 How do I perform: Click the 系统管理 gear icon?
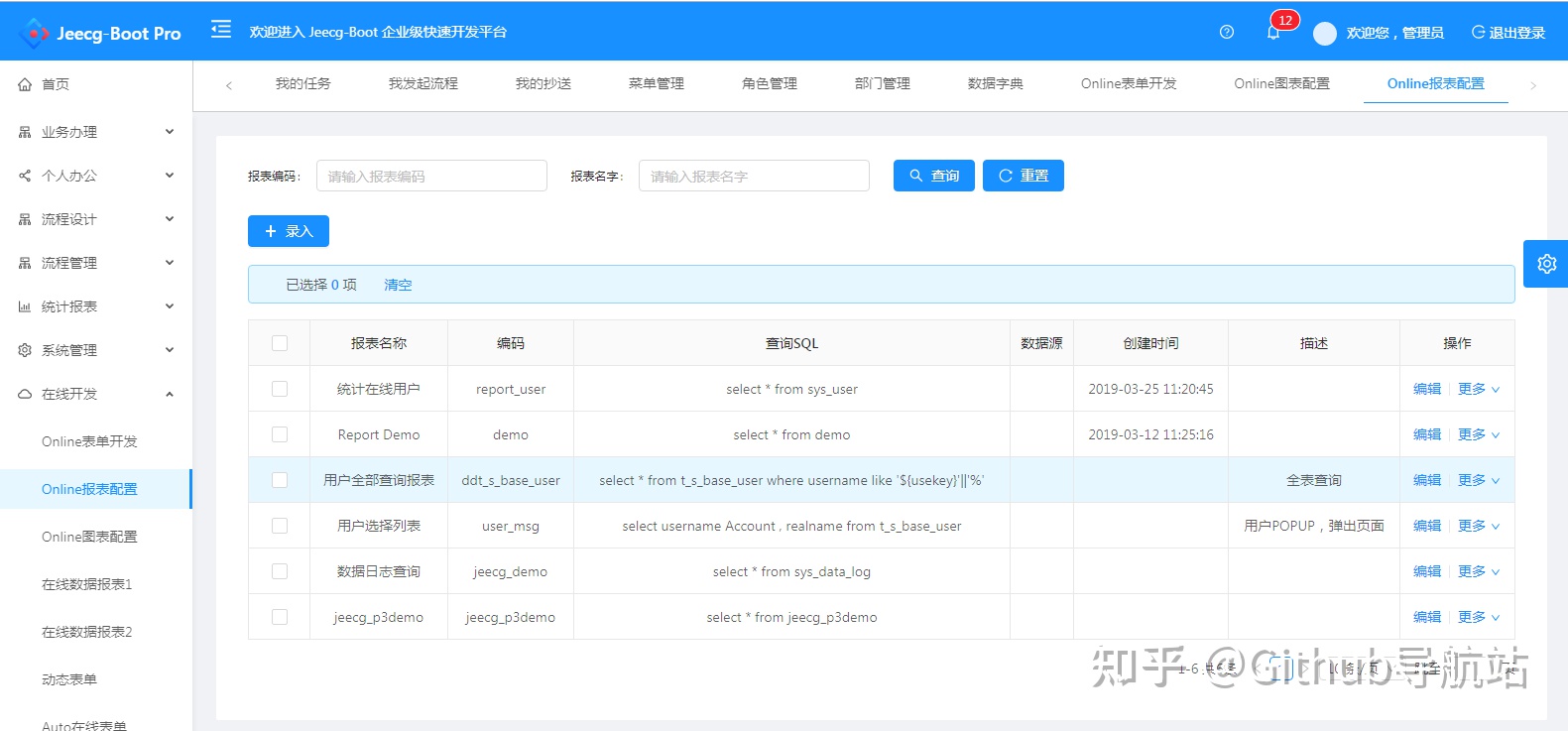click(25, 350)
